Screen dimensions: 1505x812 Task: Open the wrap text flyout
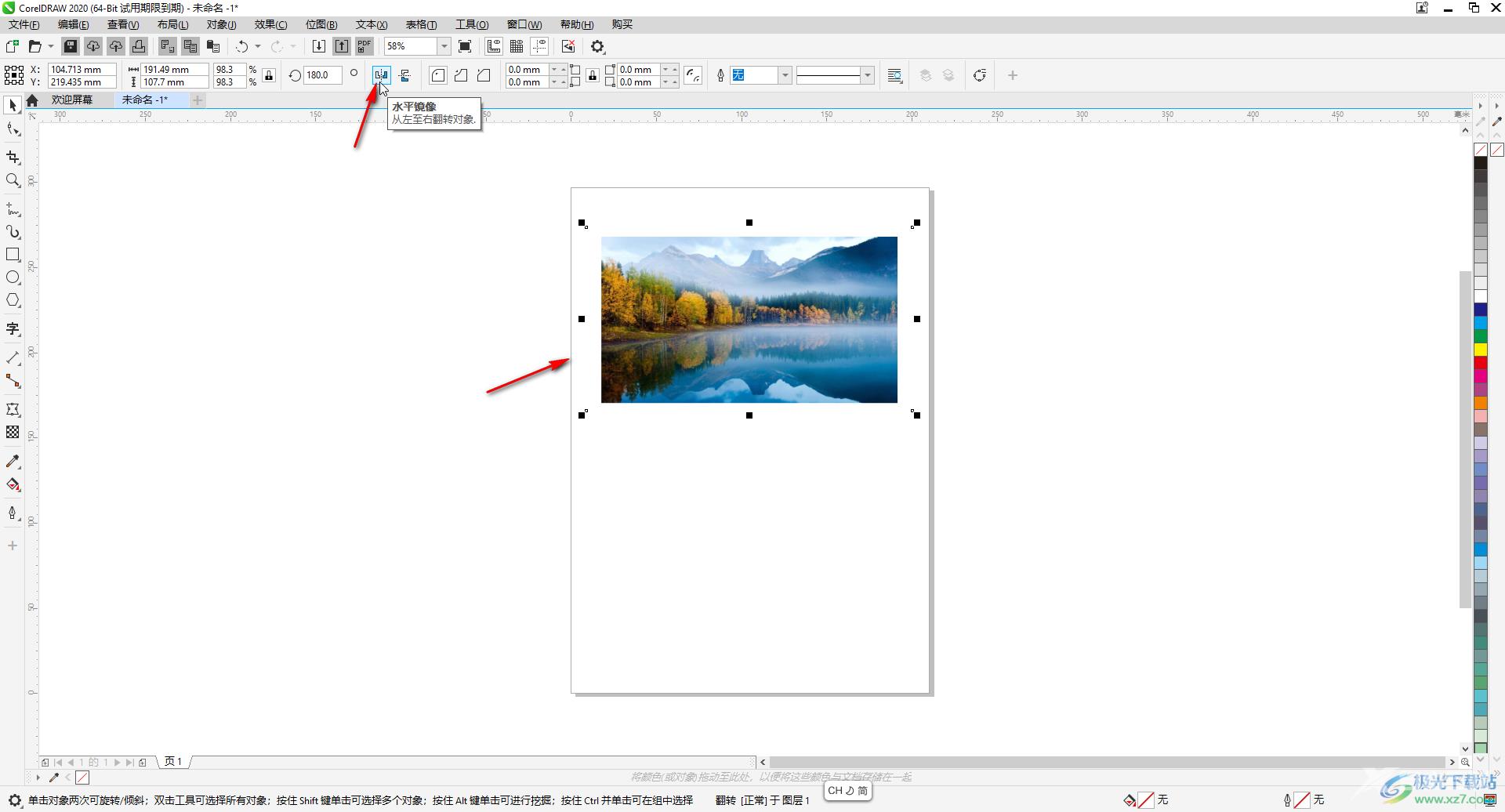[x=894, y=75]
